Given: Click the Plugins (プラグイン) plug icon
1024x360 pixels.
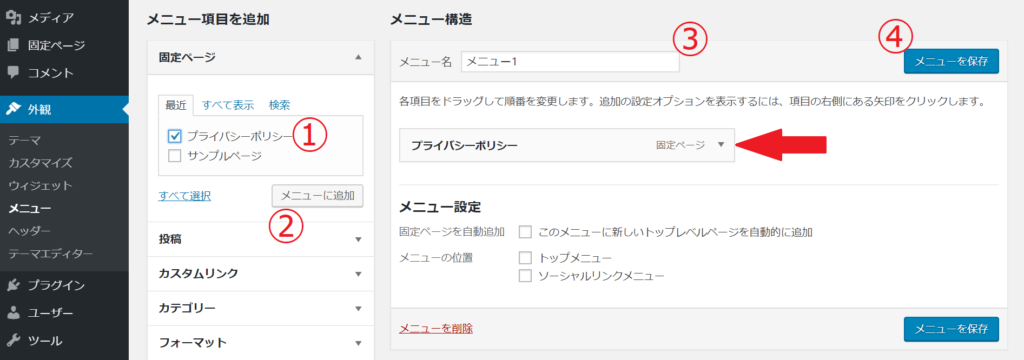Looking at the screenshot, I should 14,285.
